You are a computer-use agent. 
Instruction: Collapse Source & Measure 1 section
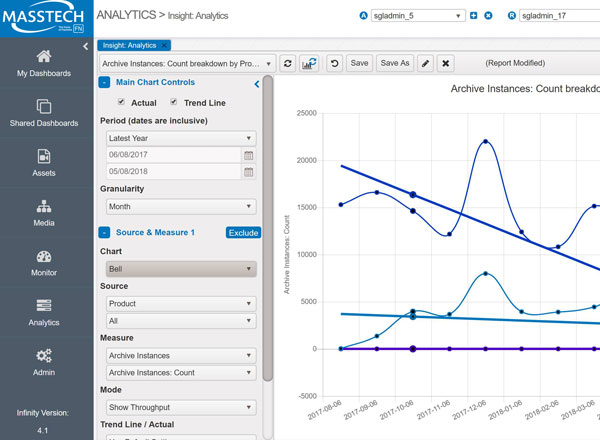click(x=104, y=232)
